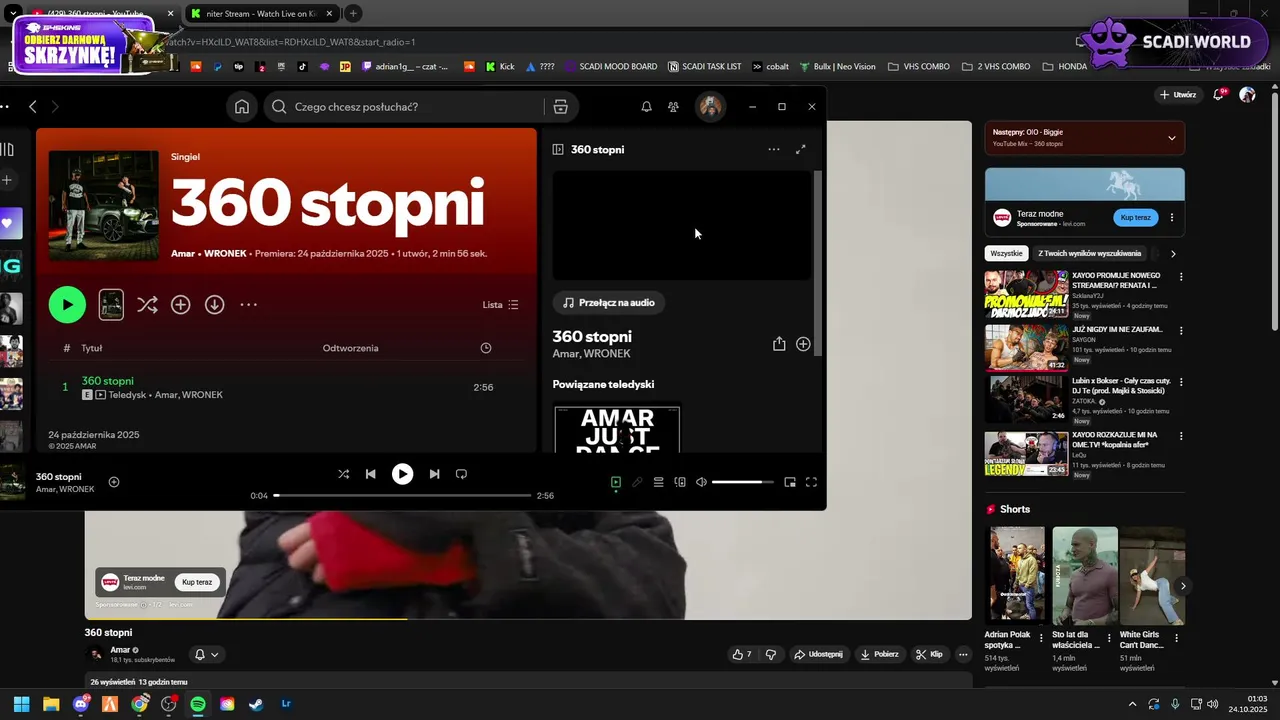Viewport: 1280px width, 720px height.
Task: Seek within the playback progress bar
Action: pos(403,496)
